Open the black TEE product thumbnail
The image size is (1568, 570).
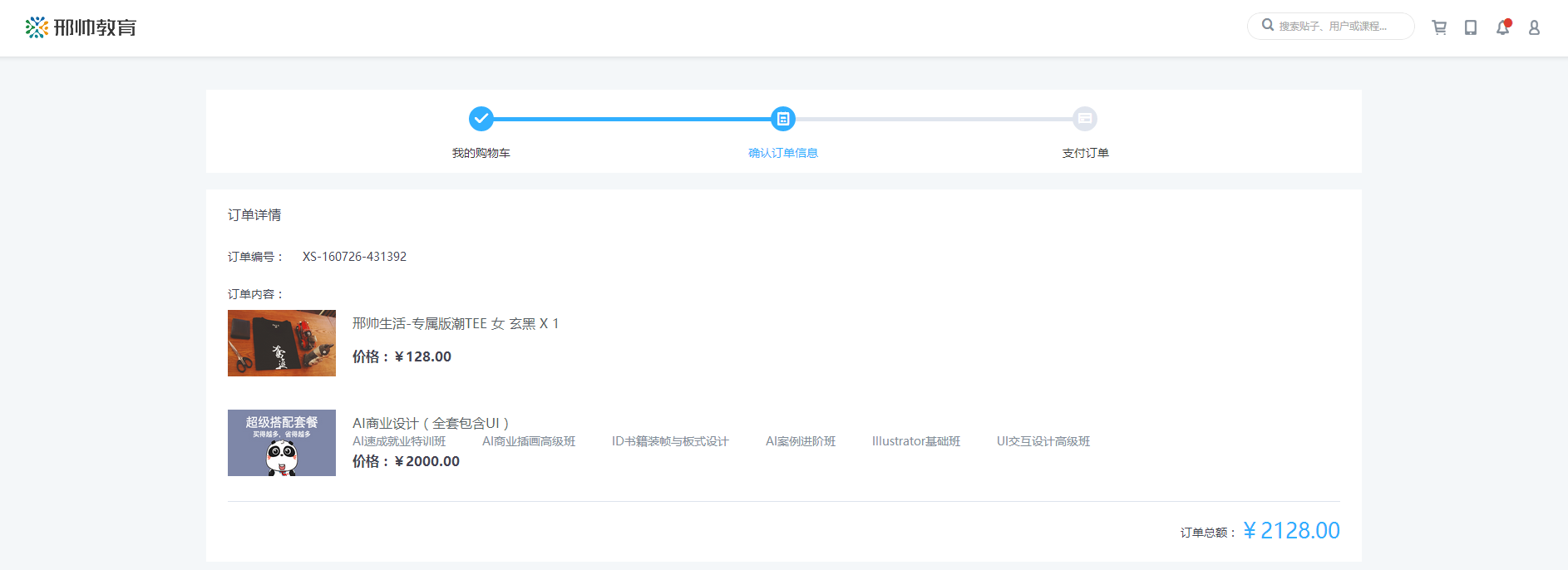(282, 343)
